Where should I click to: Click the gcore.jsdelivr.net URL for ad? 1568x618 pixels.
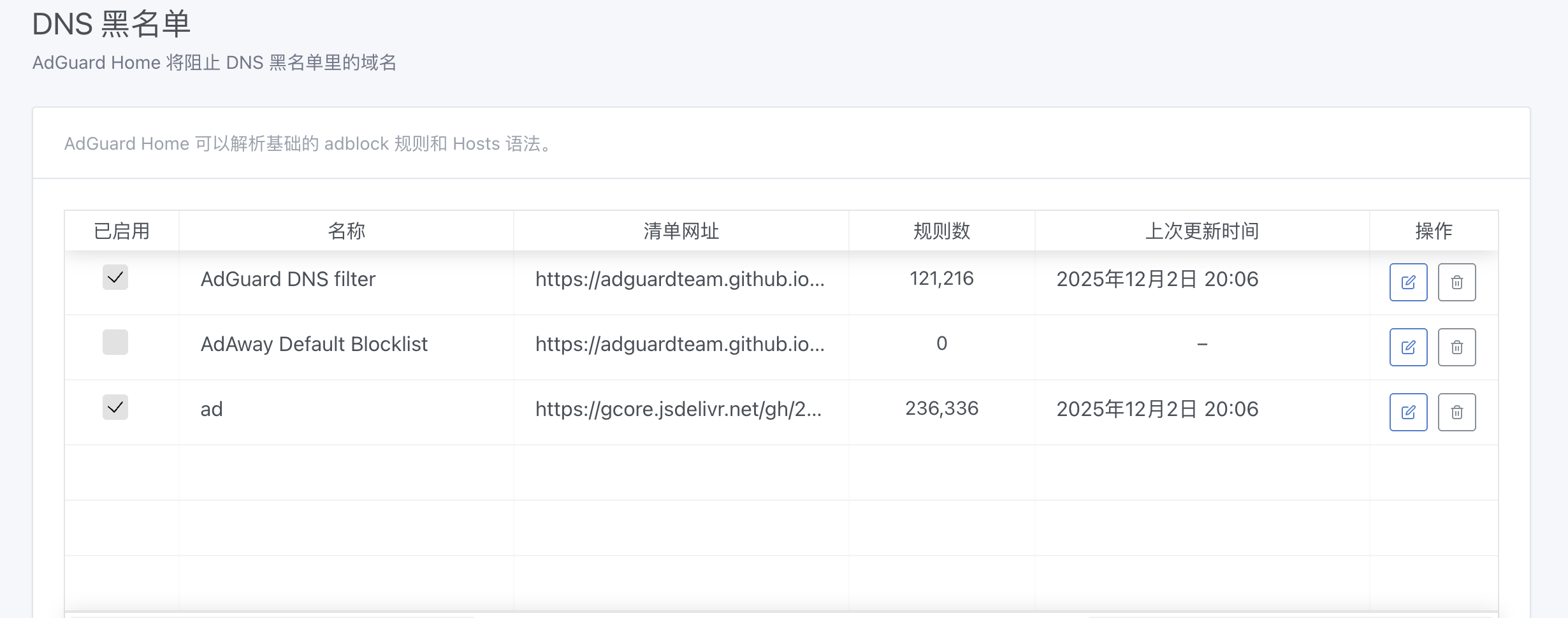[679, 408]
